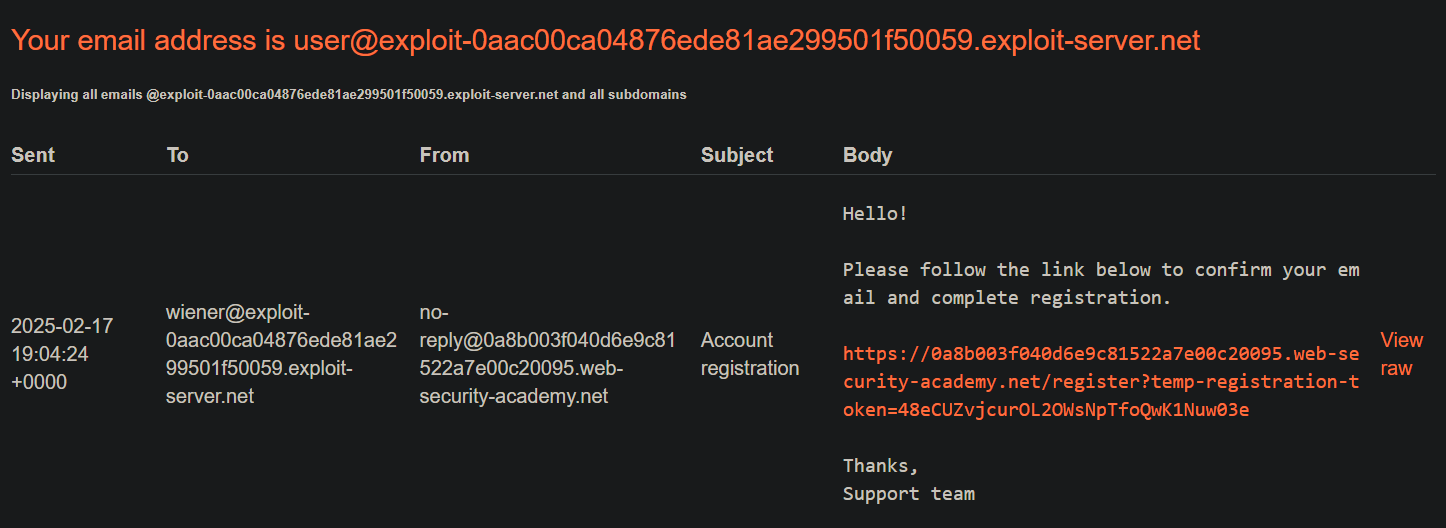Select the 2025-02-17 sent date
The width and height of the screenshot is (1446, 528).
pos(62,326)
